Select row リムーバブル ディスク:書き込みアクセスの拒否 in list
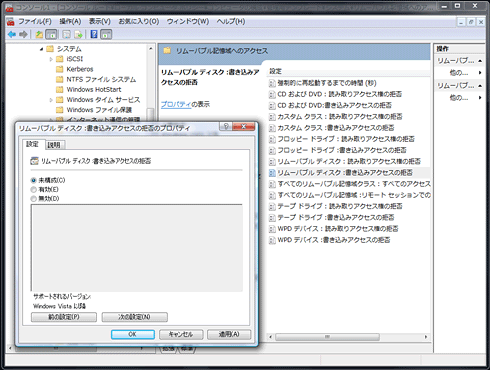 [x=349, y=173]
